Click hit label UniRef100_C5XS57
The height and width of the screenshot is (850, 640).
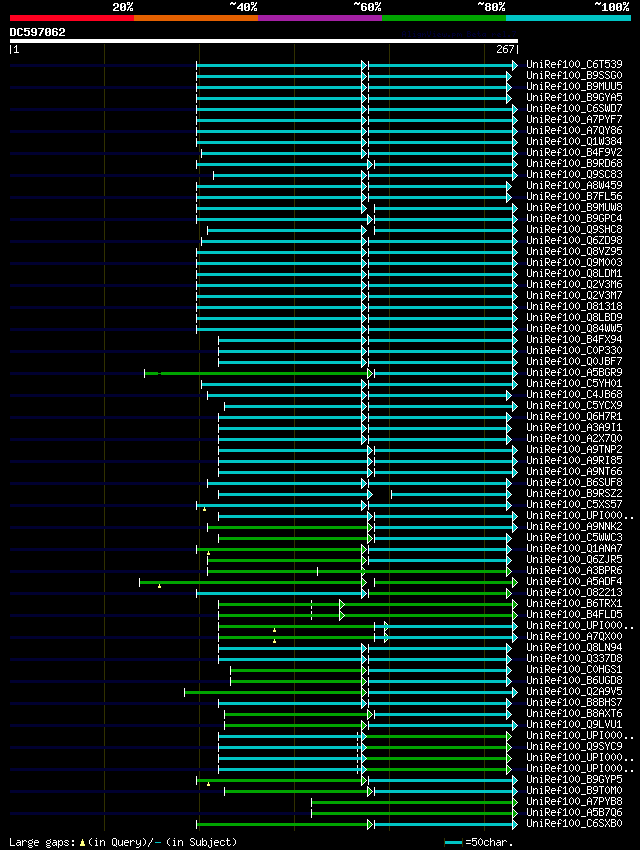tap(574, 504)
